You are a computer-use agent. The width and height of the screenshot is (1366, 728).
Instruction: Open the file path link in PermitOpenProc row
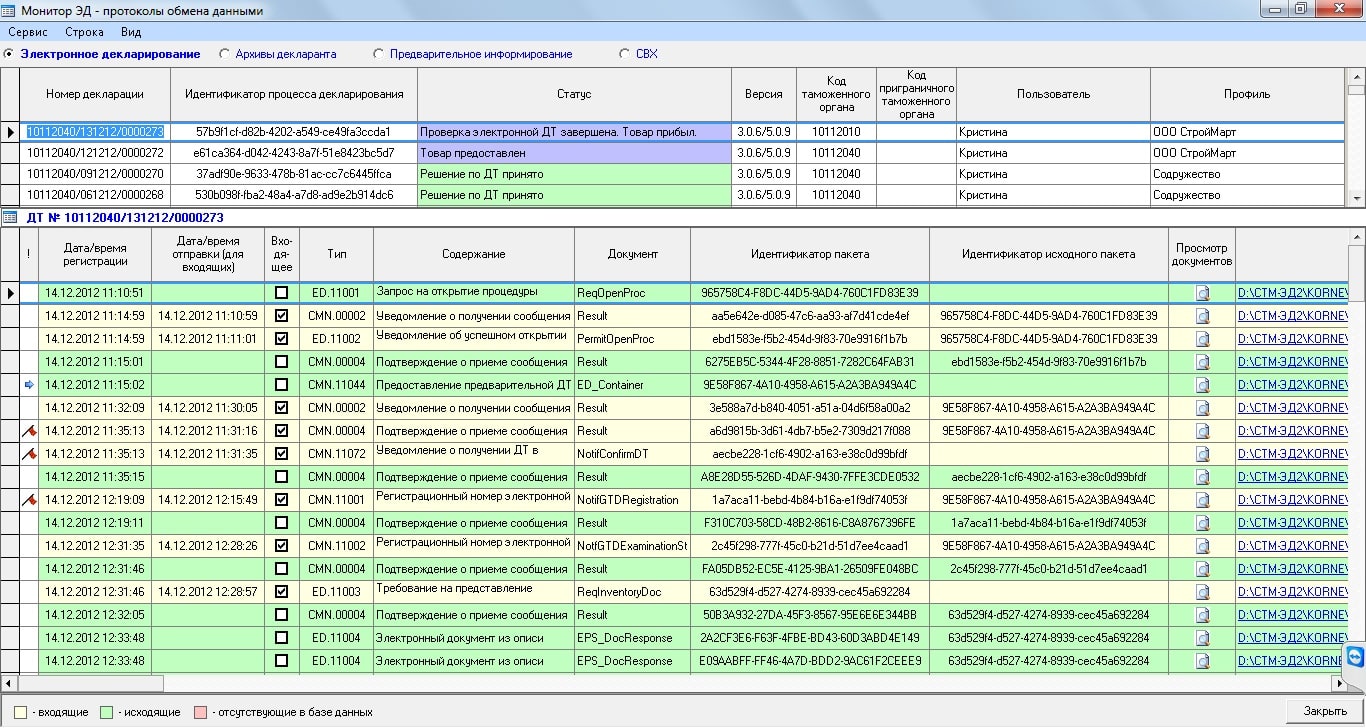pyautogui.click(x=1291, y=339)
